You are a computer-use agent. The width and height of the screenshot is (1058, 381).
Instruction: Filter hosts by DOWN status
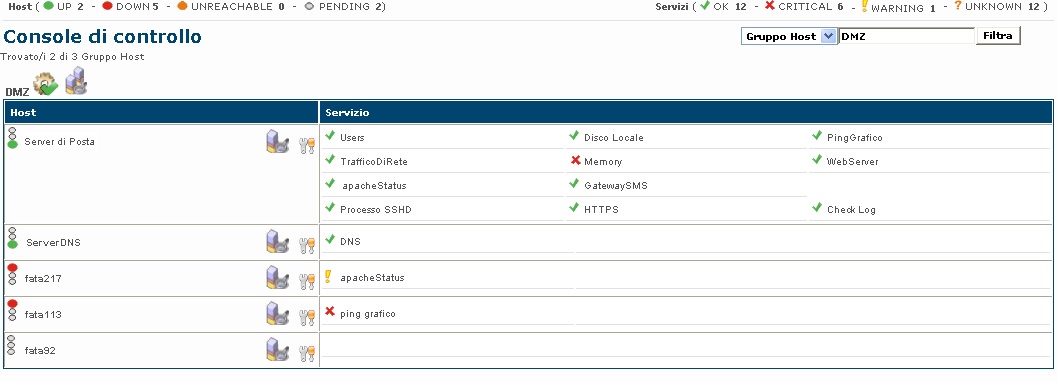click(x=130, y=7)
